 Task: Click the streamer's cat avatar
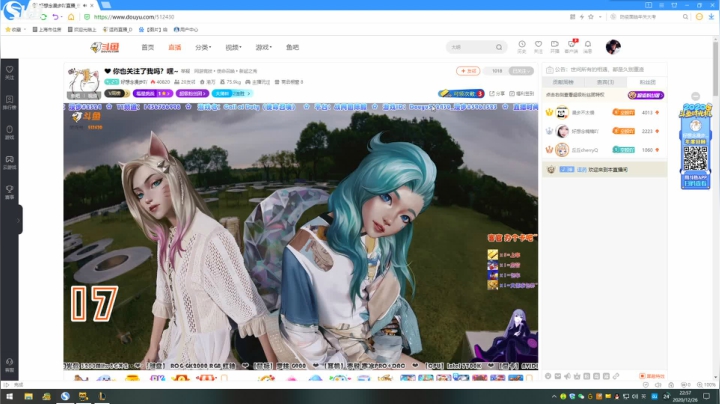point(84,83)
